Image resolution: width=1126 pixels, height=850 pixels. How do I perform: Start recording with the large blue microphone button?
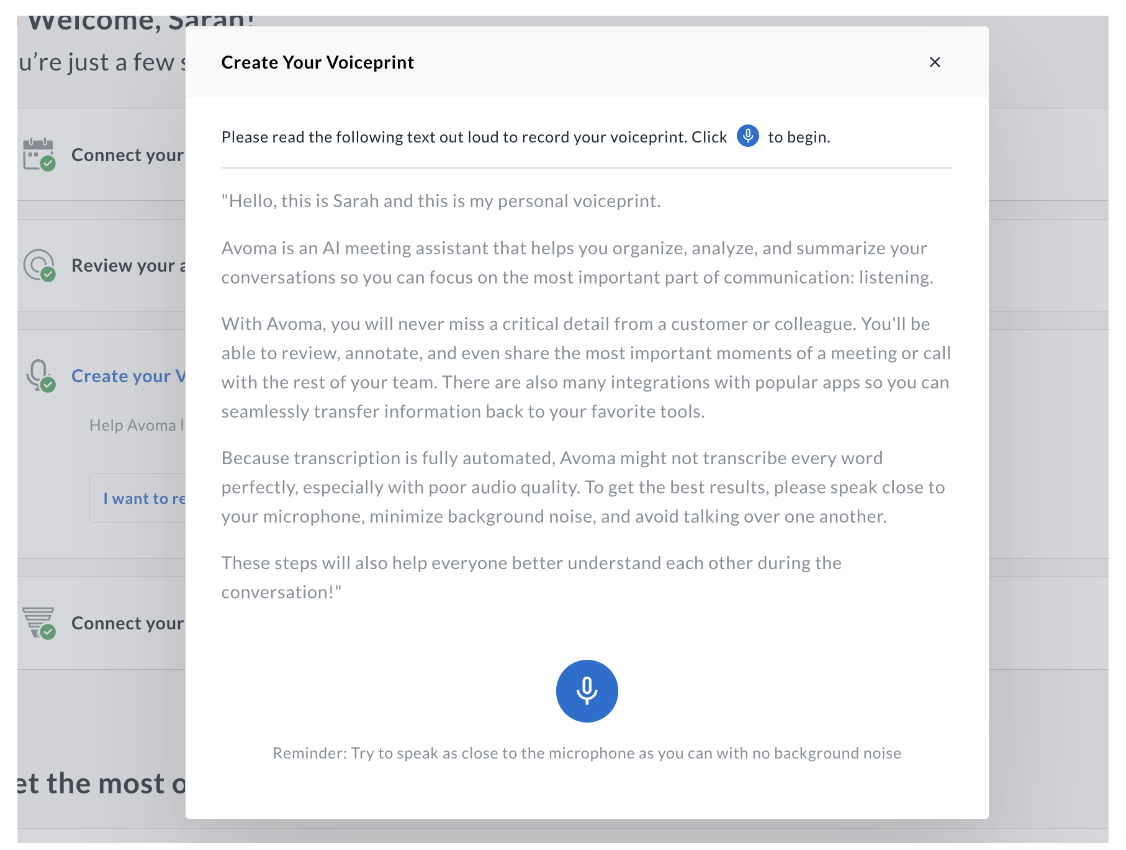(x=587, y=691)
